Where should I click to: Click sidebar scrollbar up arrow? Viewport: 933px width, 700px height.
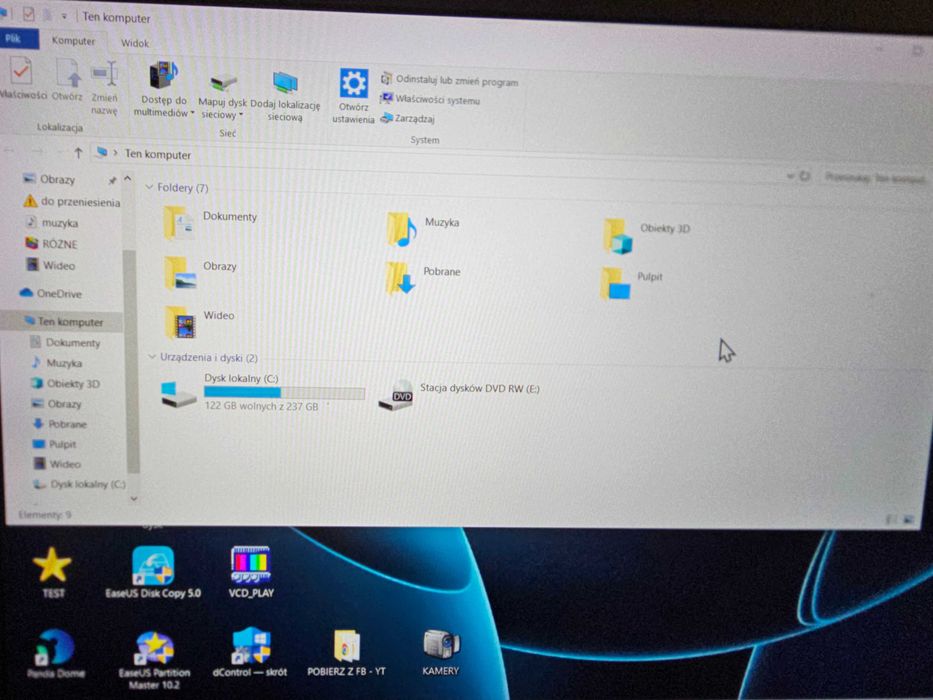(127, 179)
